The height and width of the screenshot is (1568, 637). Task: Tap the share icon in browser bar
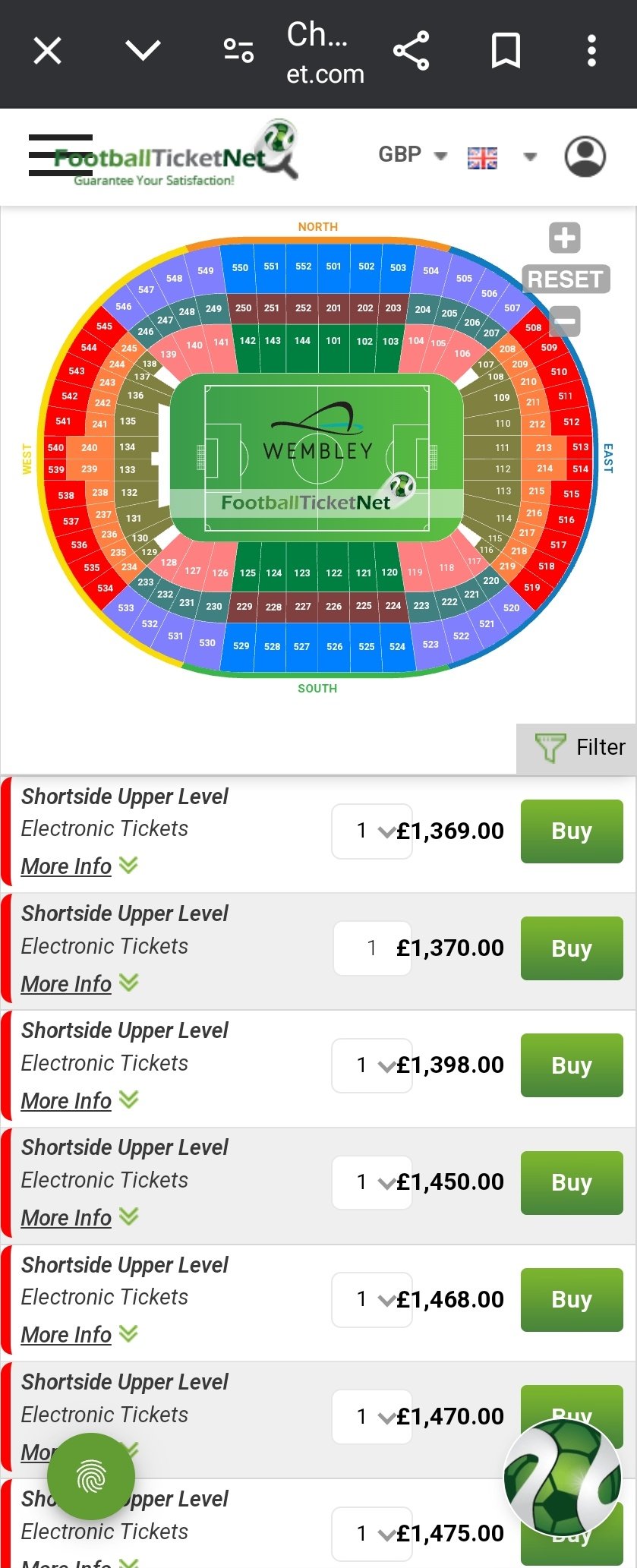pos(412,52)
